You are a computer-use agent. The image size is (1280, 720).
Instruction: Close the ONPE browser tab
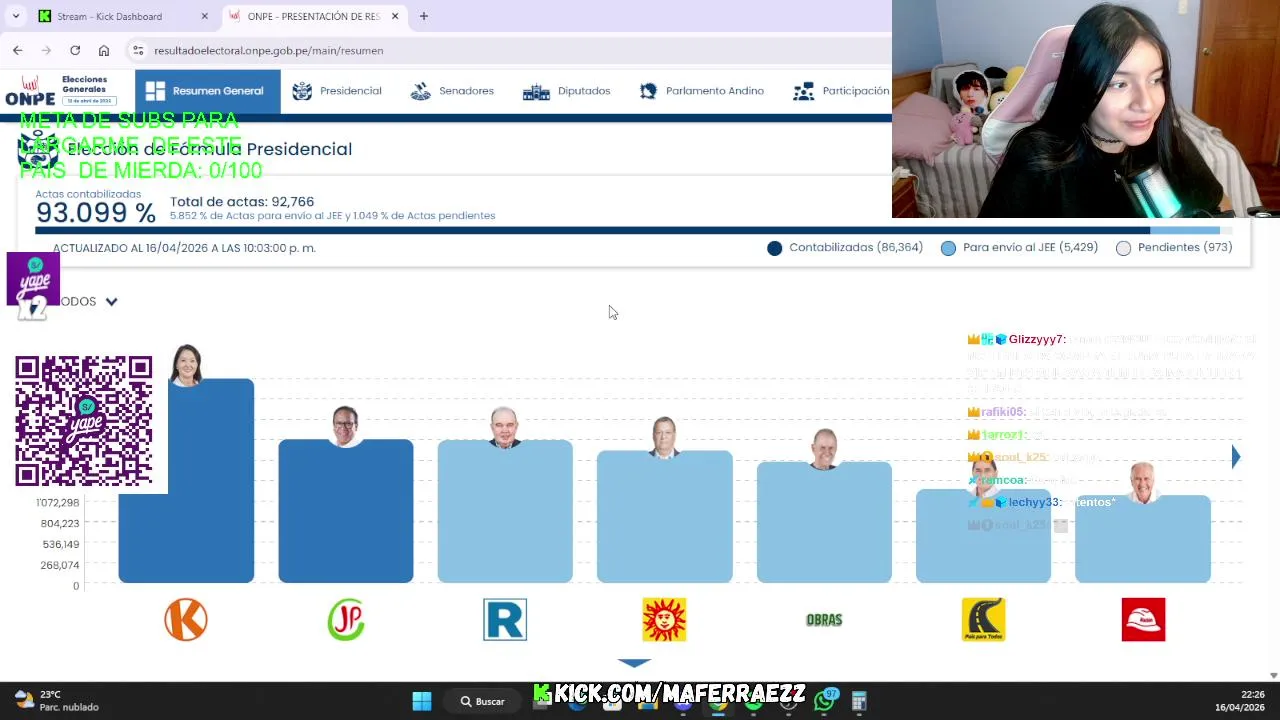click(395, 16)
